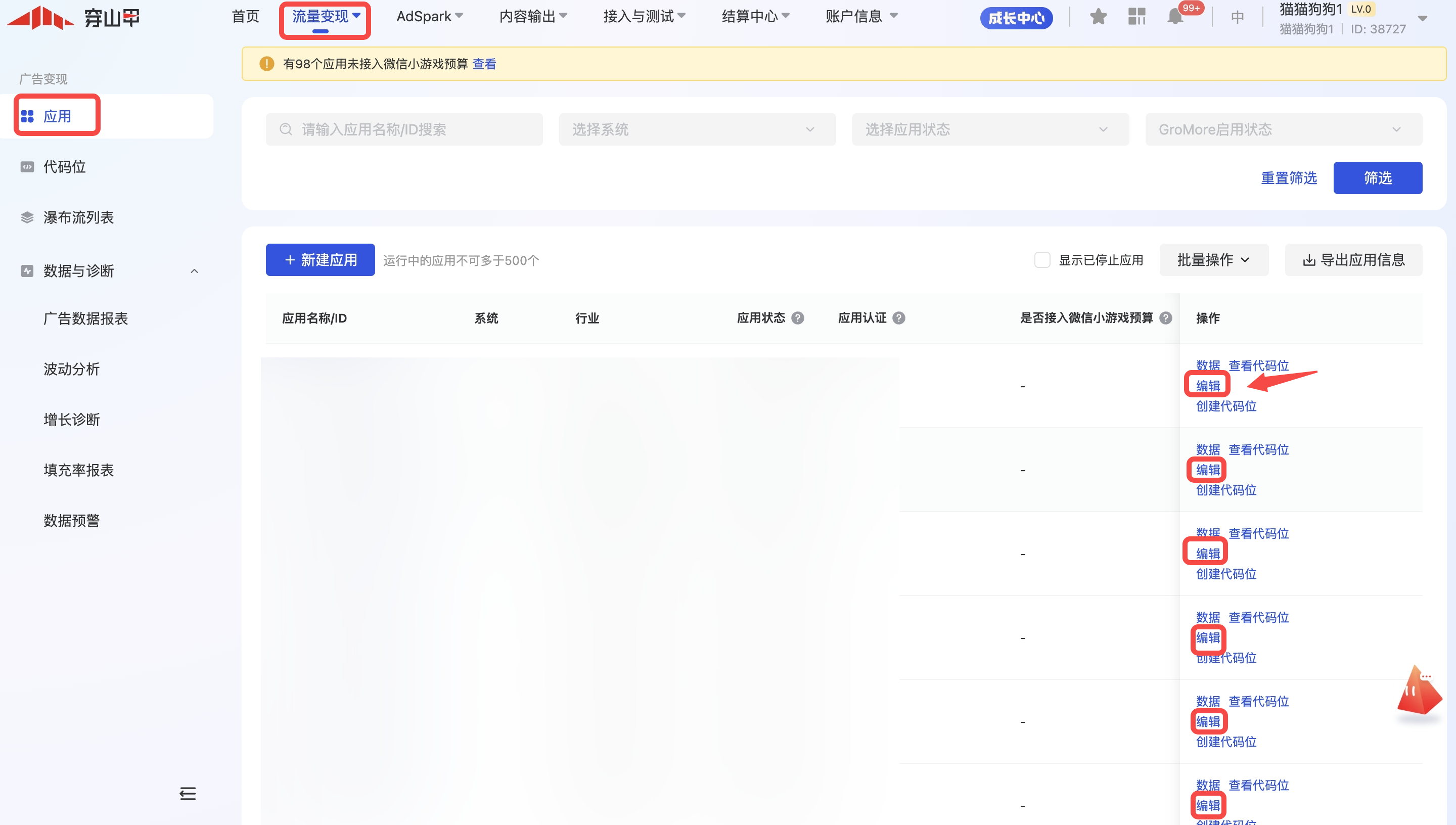The height and width of the screenshot is (825, 1456).
Task: Focus the 应用名称/ID search field
Action: coord(404,130)
